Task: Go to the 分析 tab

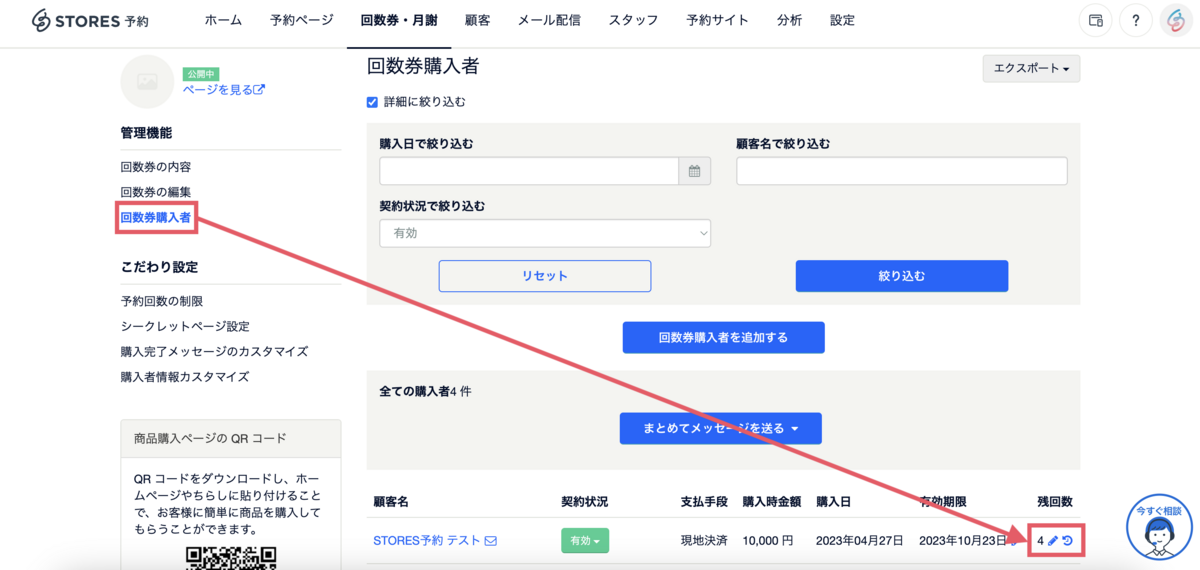Action: 789,20
